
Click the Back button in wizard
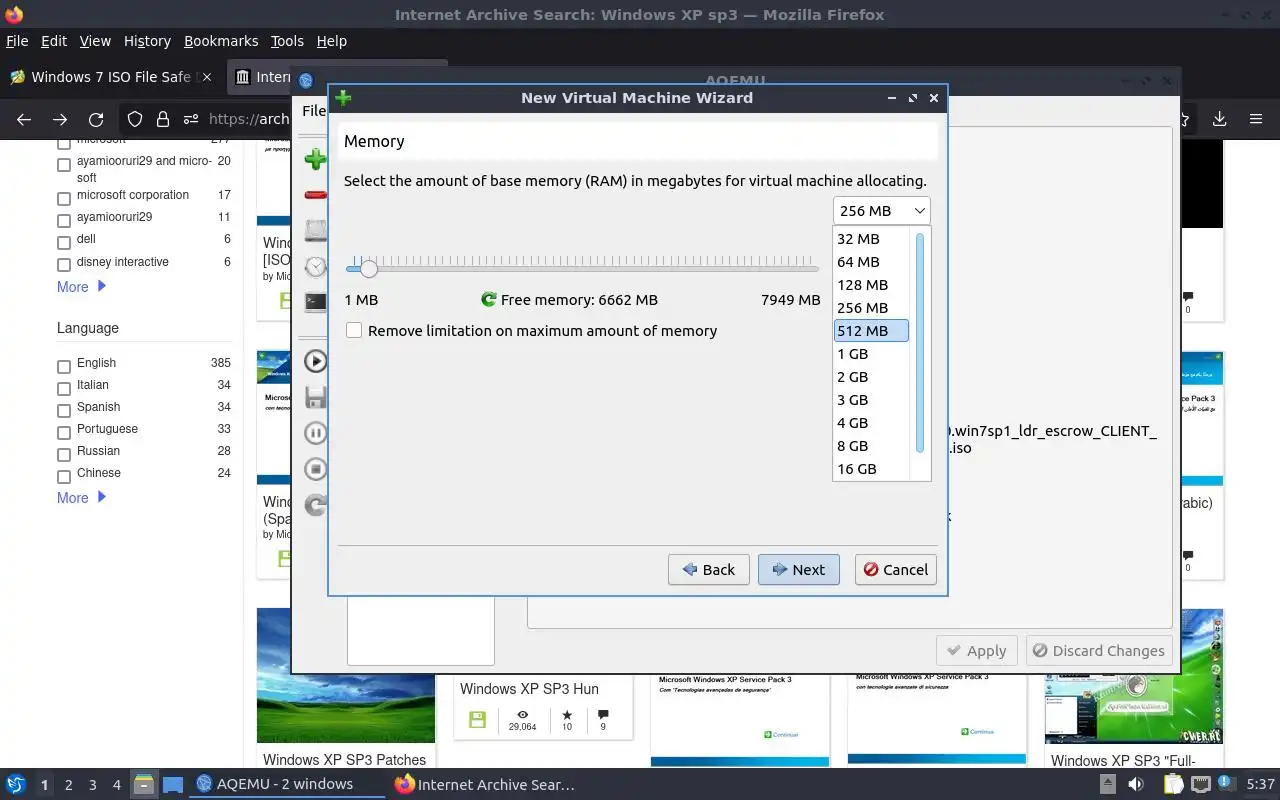click(708, 569)
